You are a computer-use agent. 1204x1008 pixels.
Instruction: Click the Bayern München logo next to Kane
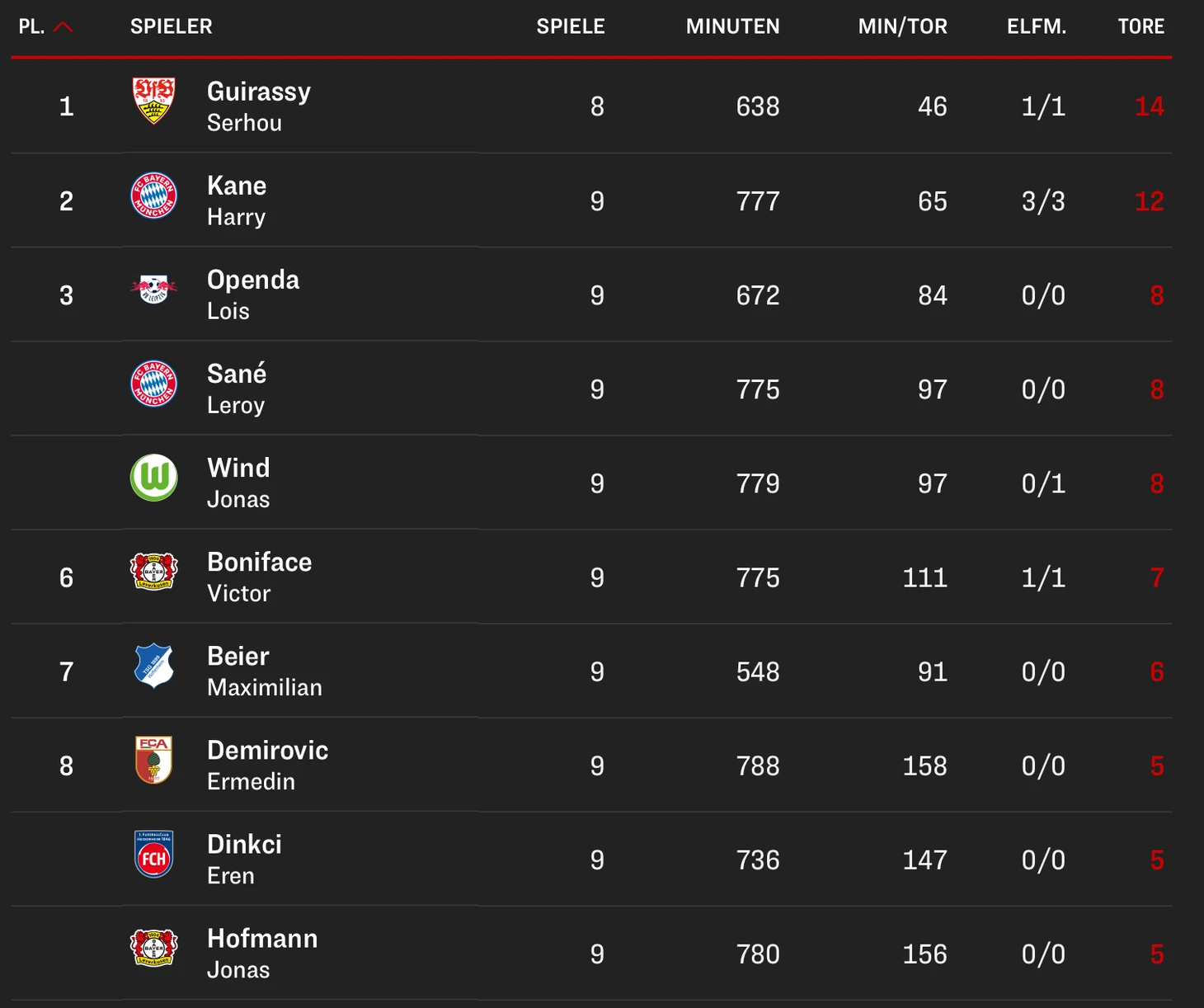coord(154,196)
